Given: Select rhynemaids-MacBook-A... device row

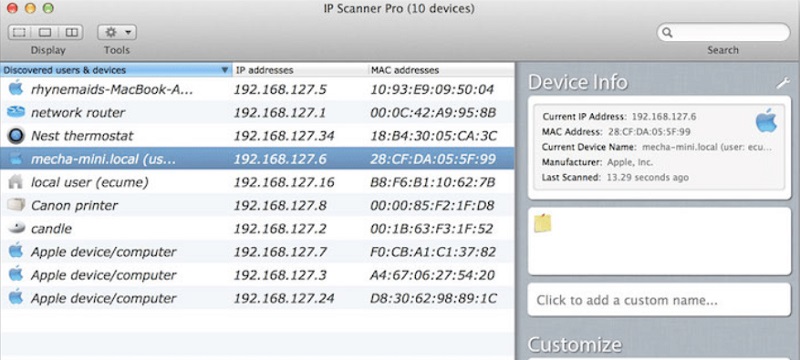Looking at the screenshot, I should (x=257, y=89).
